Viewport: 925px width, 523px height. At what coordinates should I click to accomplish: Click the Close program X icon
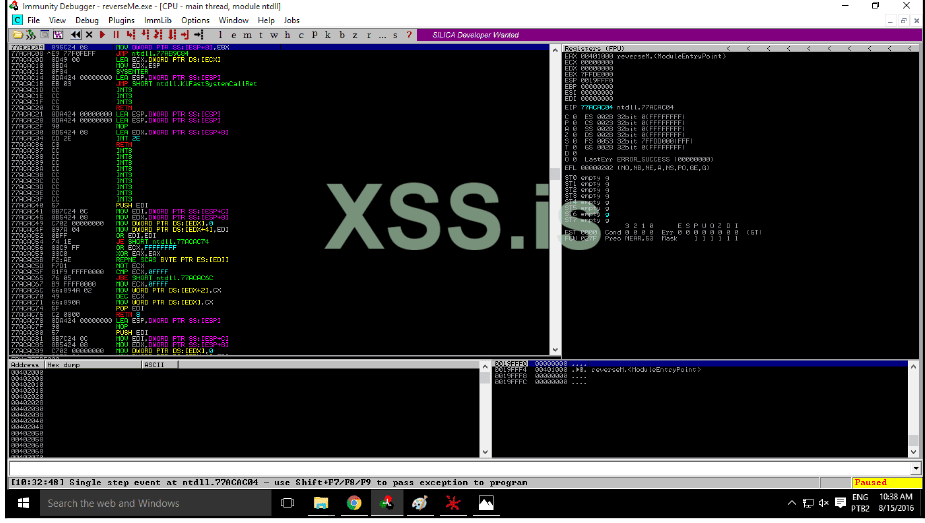pos(89,34)
